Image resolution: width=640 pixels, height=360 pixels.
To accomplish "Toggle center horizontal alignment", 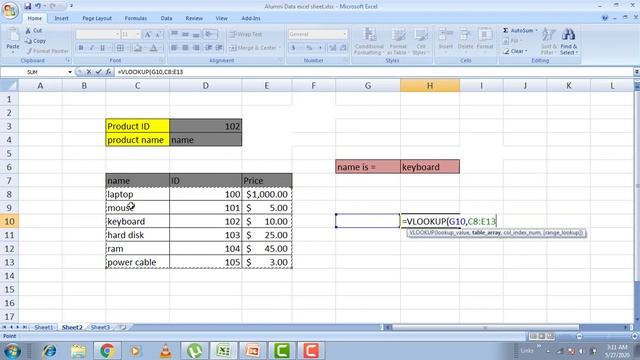I will pyautogui.click(x=185, y=48).
